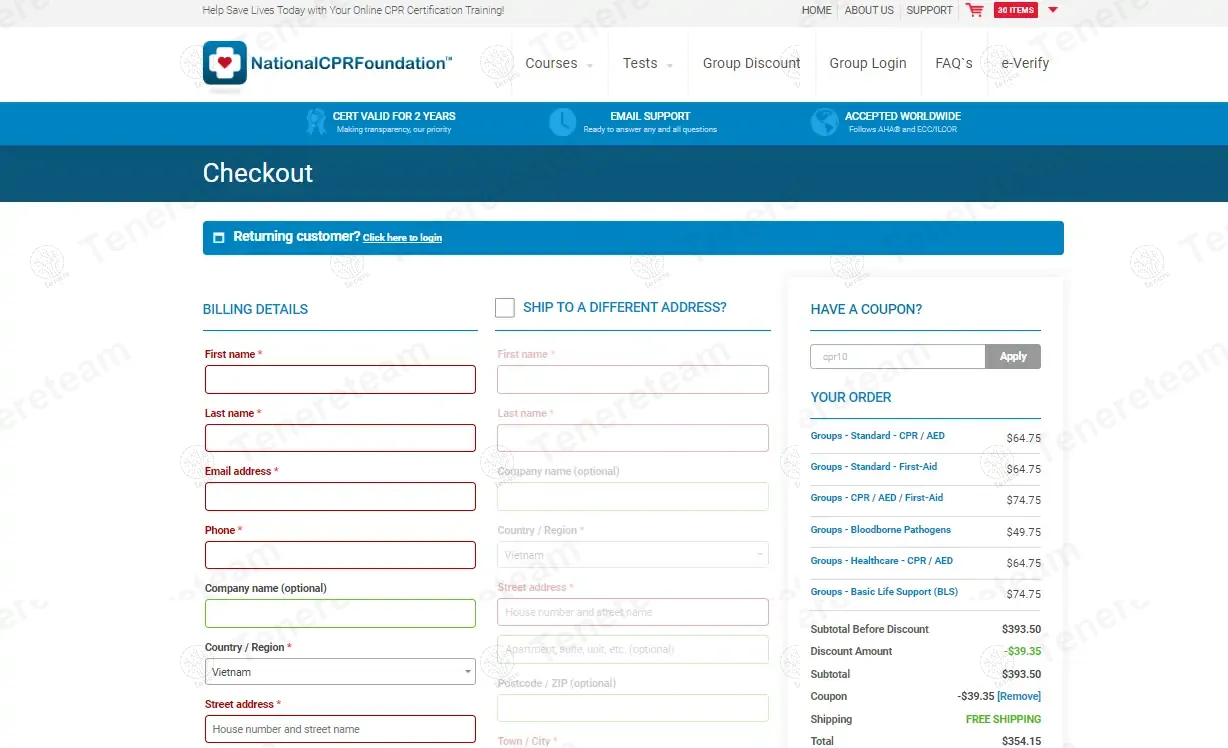Expand the Tests menu
The height and width of the screenshot is (748, 1228).
click(646, 63)
